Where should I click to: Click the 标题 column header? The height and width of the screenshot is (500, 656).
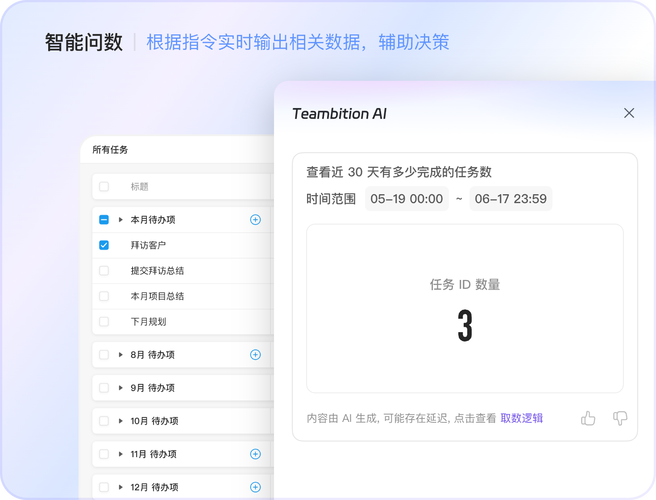click(x=139, y=187)
